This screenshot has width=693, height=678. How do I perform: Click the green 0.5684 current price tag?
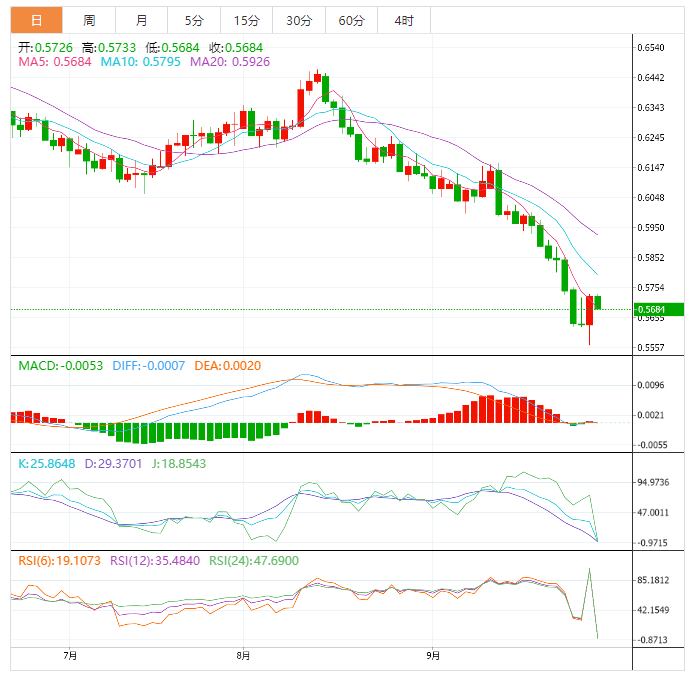tap(659, 309)
